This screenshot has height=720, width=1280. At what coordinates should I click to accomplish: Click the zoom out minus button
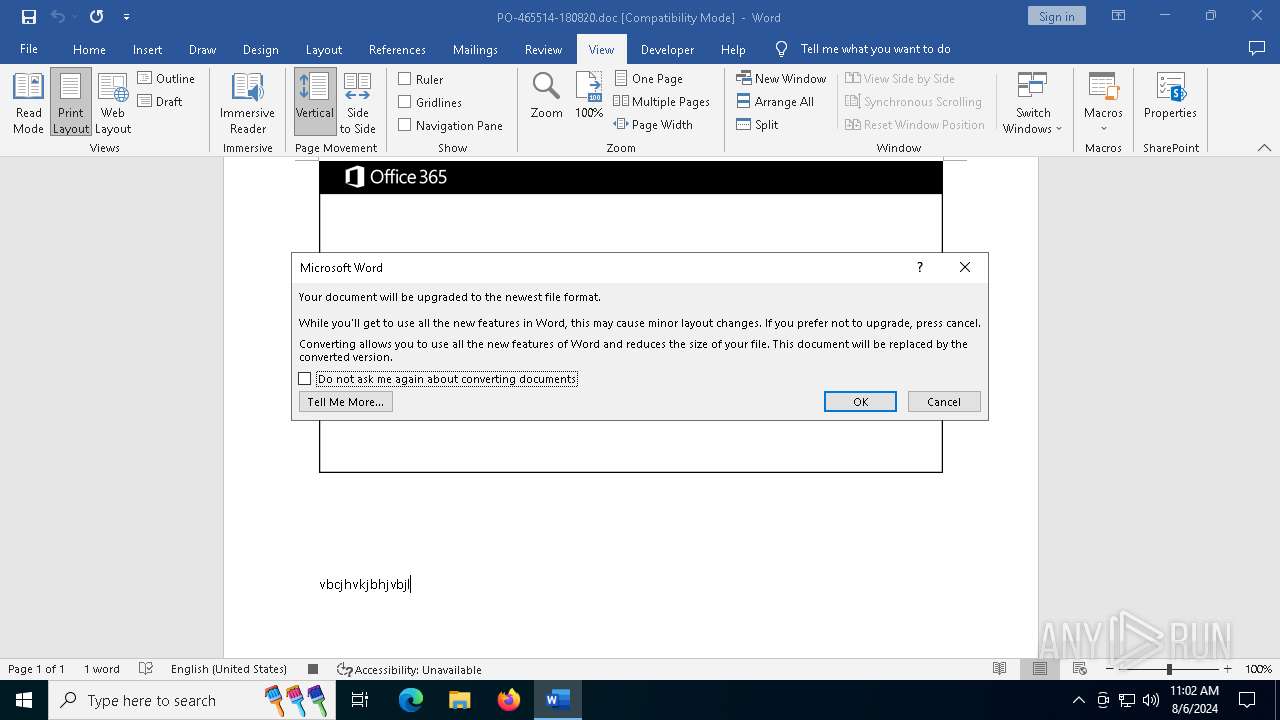[x=1109, y=669]
